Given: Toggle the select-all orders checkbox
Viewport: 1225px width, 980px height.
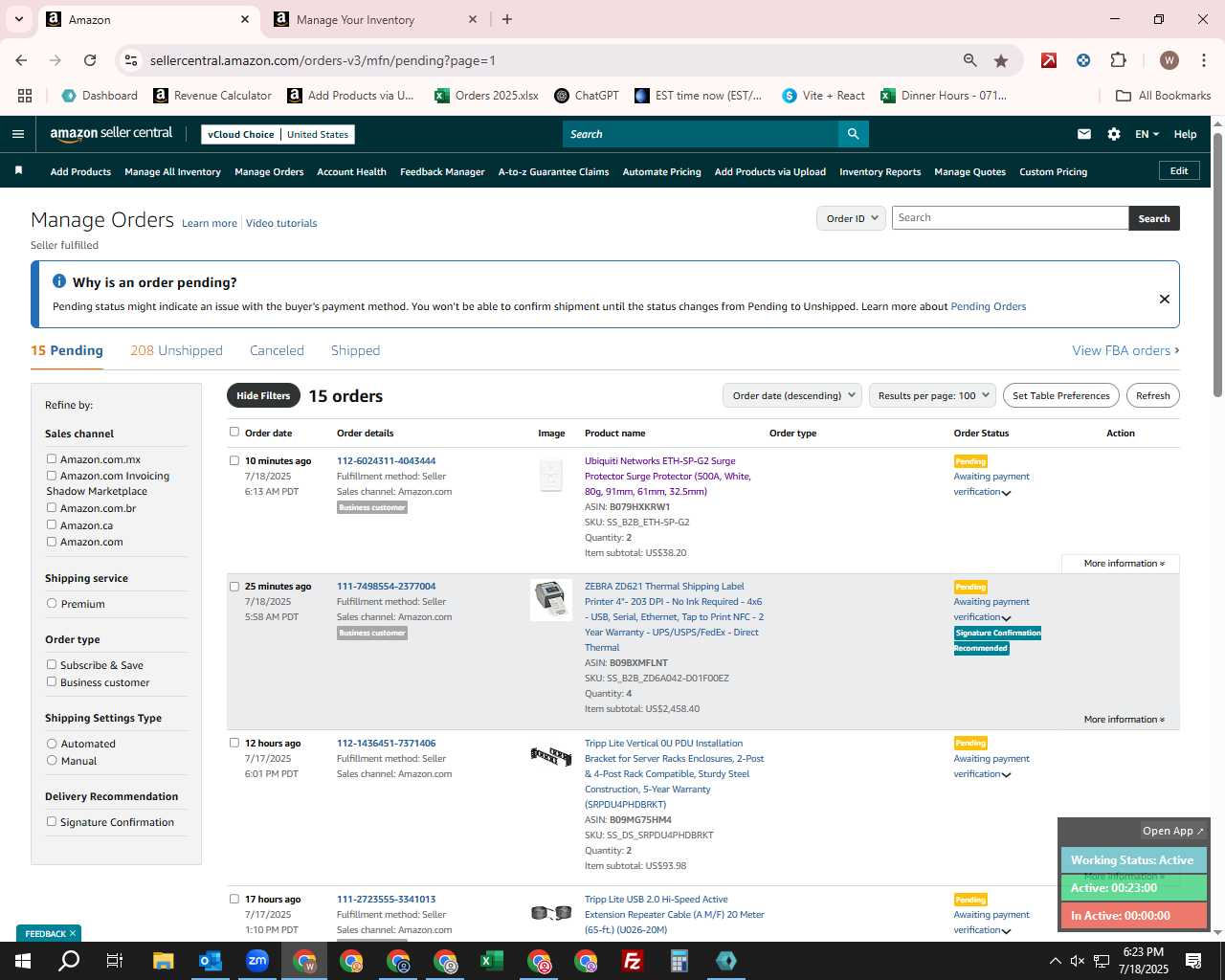Looking at the screenshot, I should click(234, 432).
